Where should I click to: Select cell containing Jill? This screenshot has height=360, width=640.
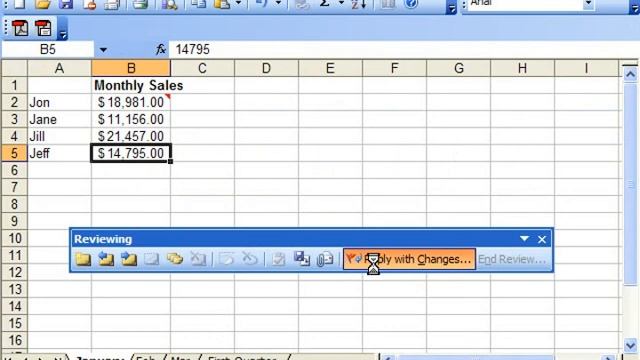(59, 136)
